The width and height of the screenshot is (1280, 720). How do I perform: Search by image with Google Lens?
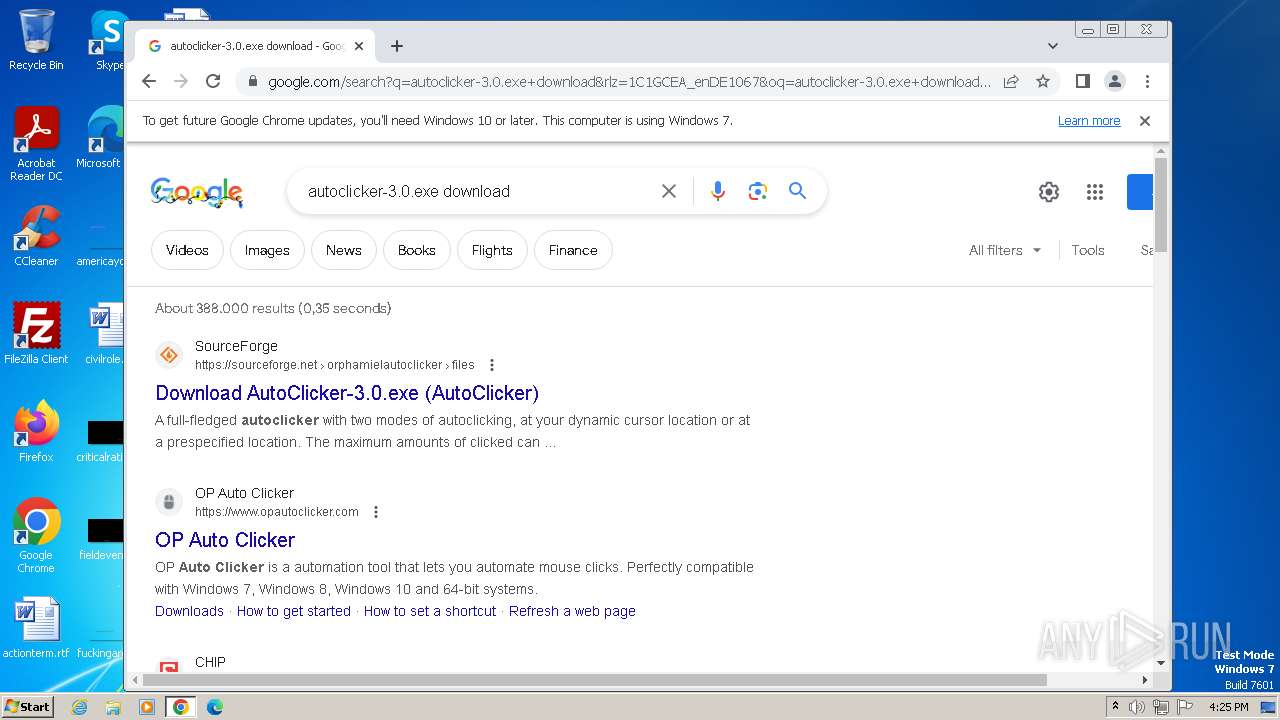(757, 191)
